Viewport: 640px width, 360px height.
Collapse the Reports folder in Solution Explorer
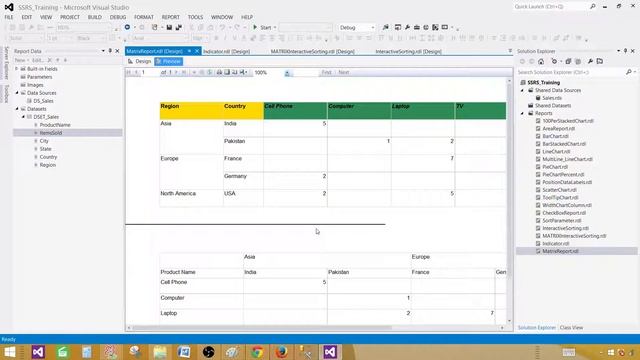522,113
